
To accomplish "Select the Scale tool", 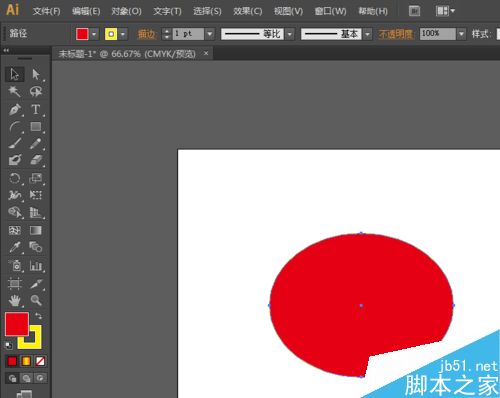I will tap(36, 178).
